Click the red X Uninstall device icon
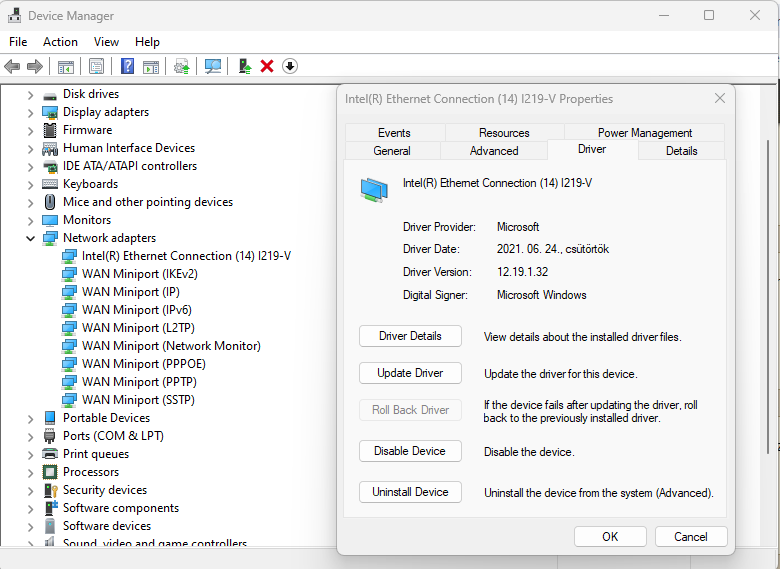The image size is (780, 569). [x=267, y=66]
